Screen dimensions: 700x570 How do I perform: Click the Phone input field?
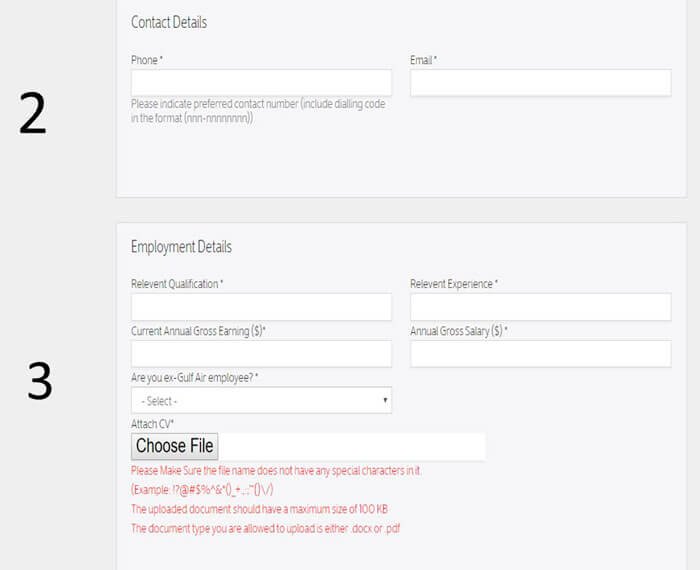(x=261, y=82)
